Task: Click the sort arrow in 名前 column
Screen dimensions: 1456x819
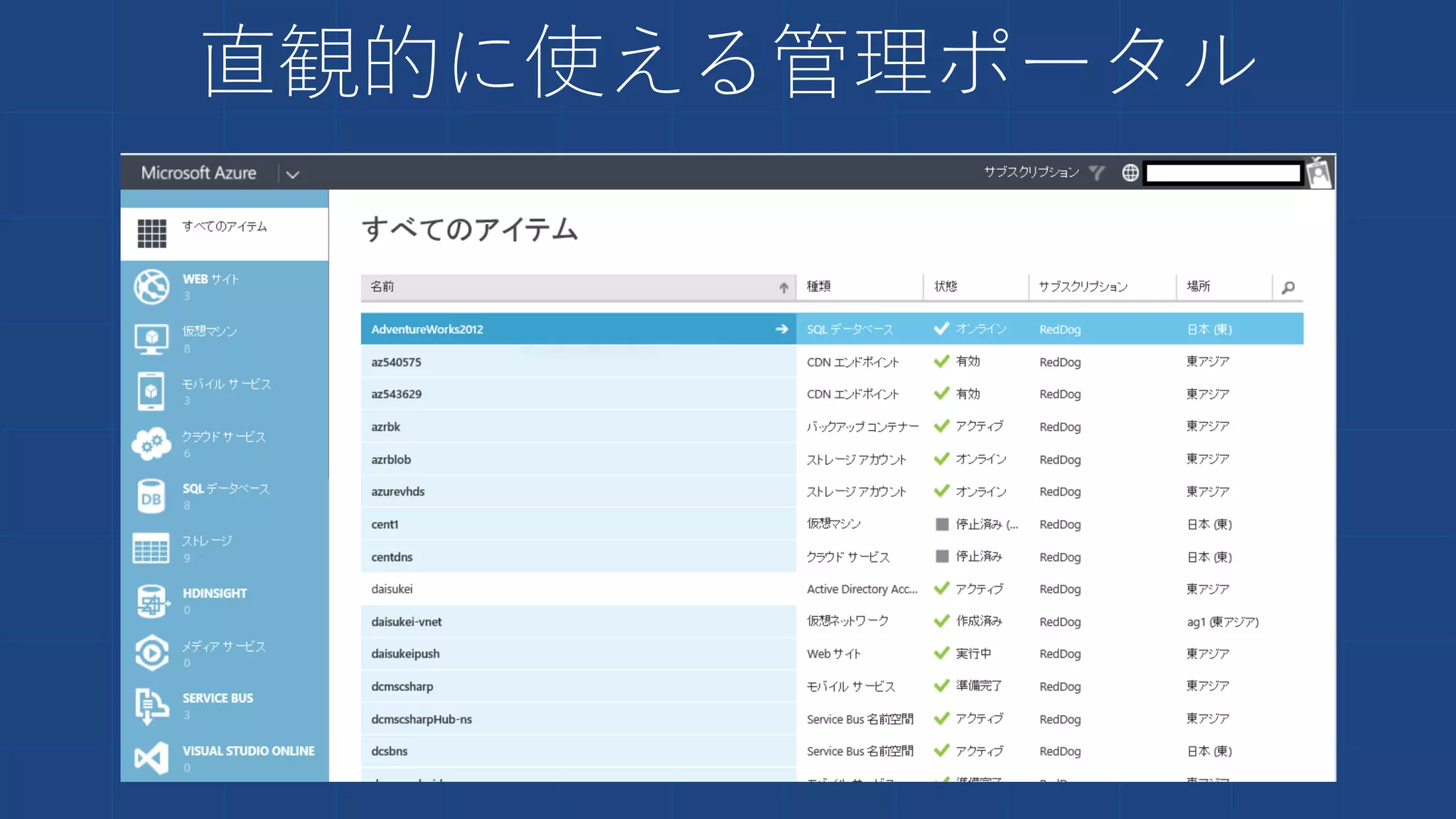Action: [783, 287]
